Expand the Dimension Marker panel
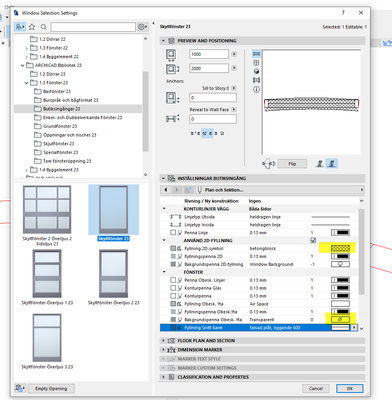The height and width of the screenshot is (400, 392). point(163,350)
